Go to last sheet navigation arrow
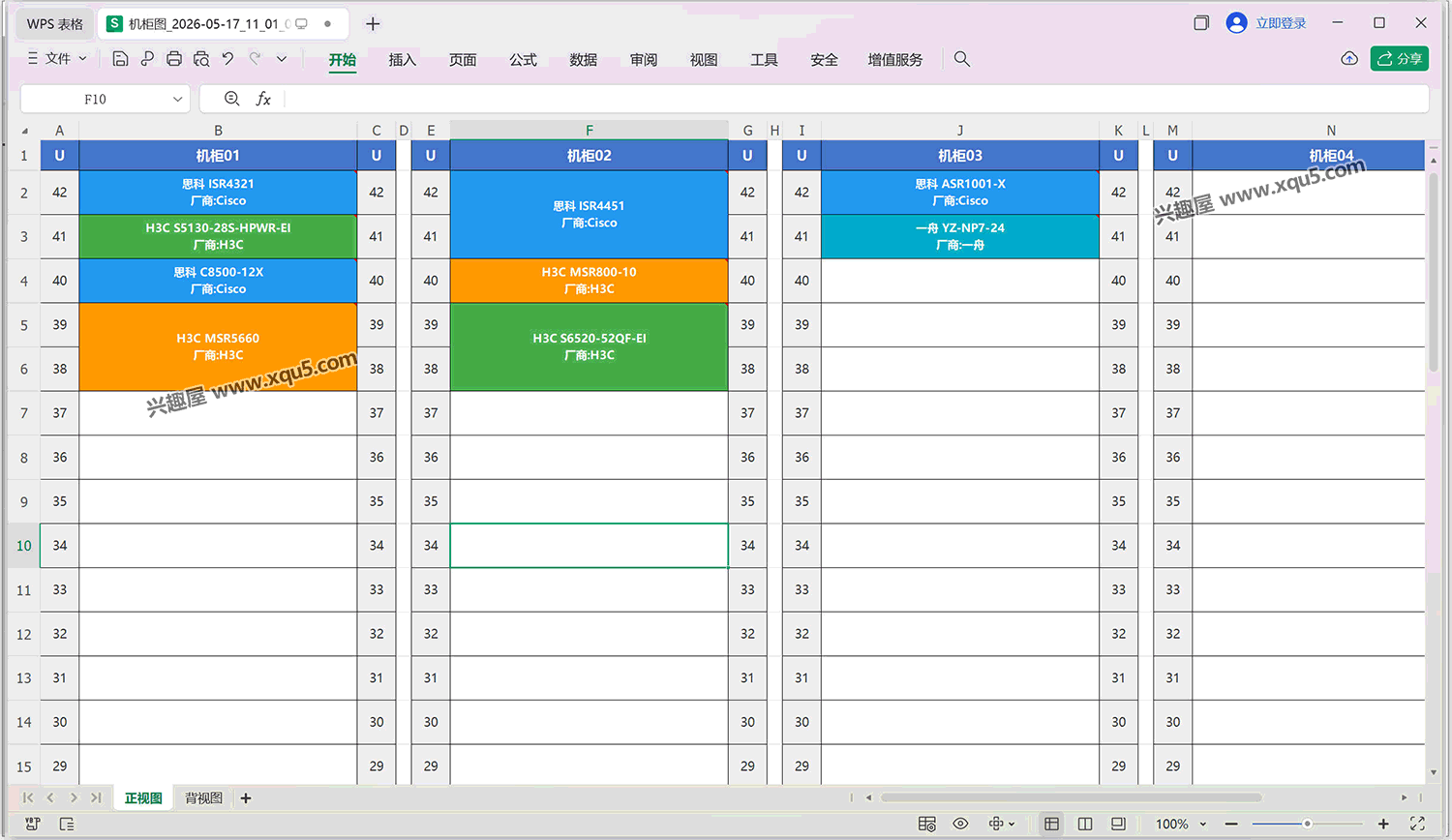 [x=96, y=797]
